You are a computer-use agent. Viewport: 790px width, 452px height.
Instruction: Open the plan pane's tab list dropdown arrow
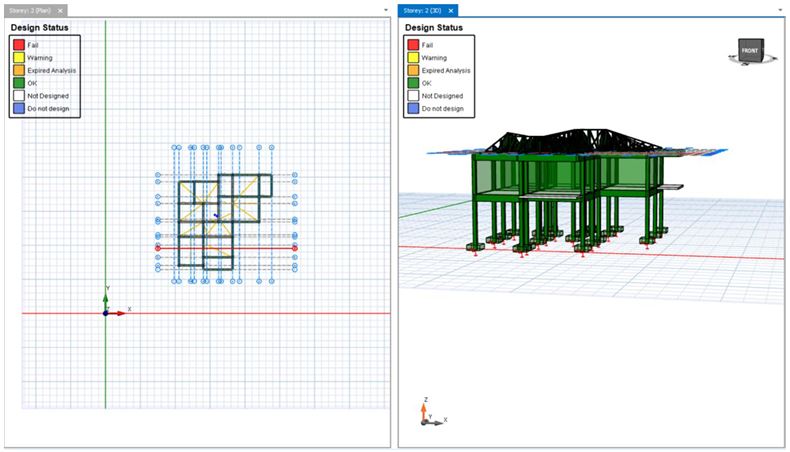386,10
